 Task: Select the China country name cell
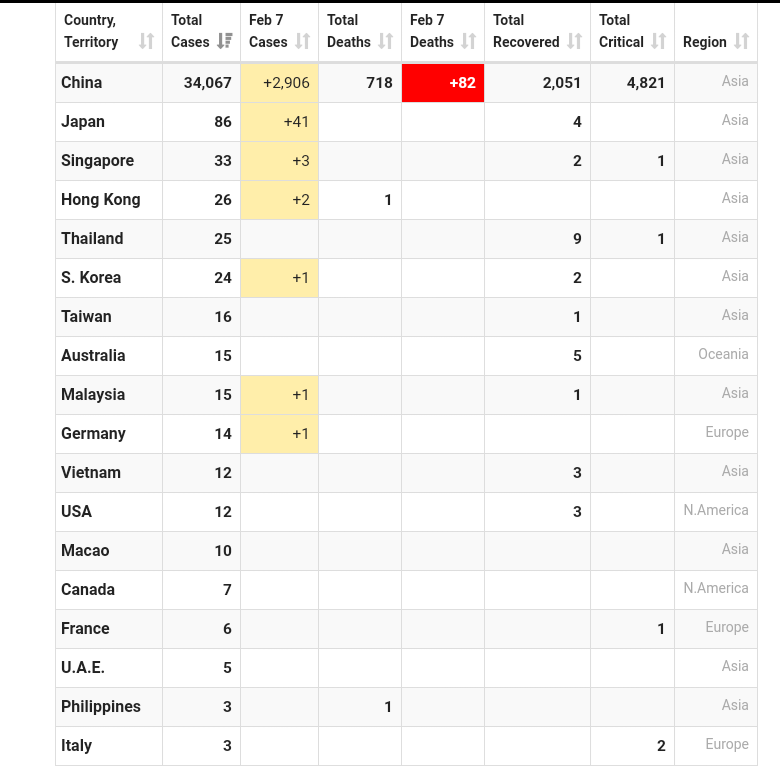point(109,83)
